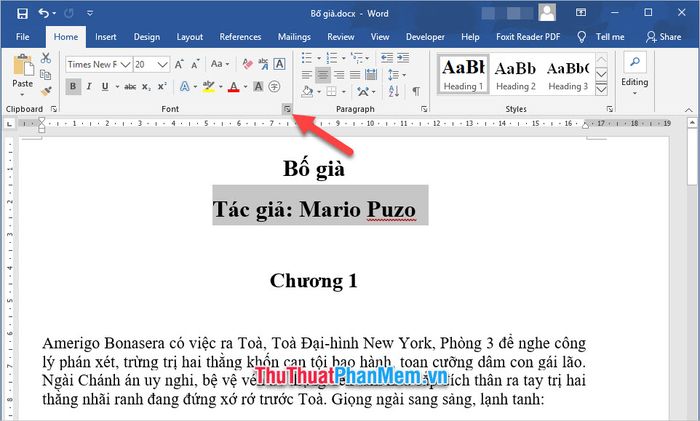Open the File menu
The image size is (700, 421).
click(22, 37)
